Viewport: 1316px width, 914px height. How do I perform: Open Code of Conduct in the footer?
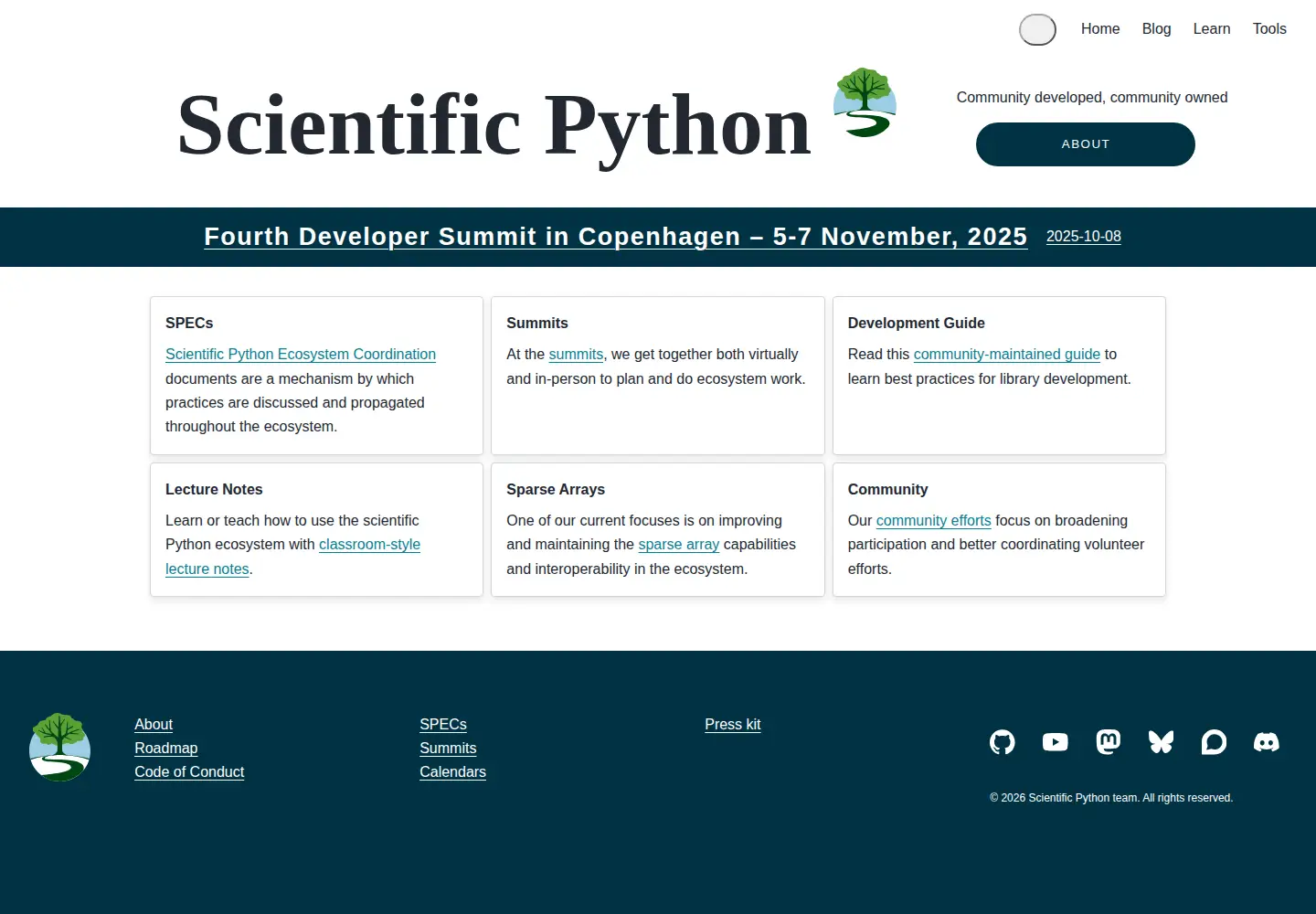pos(189,772)
